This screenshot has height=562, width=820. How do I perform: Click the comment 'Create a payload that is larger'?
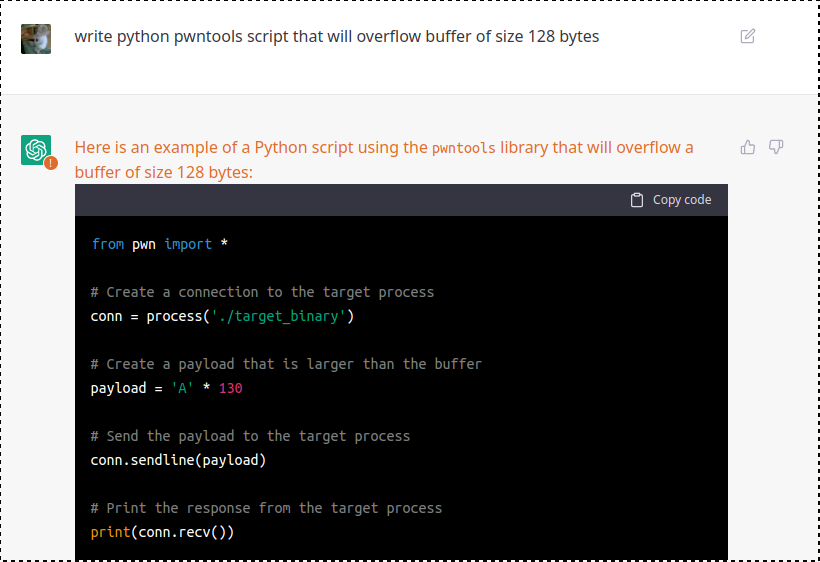tap(286, 364)
